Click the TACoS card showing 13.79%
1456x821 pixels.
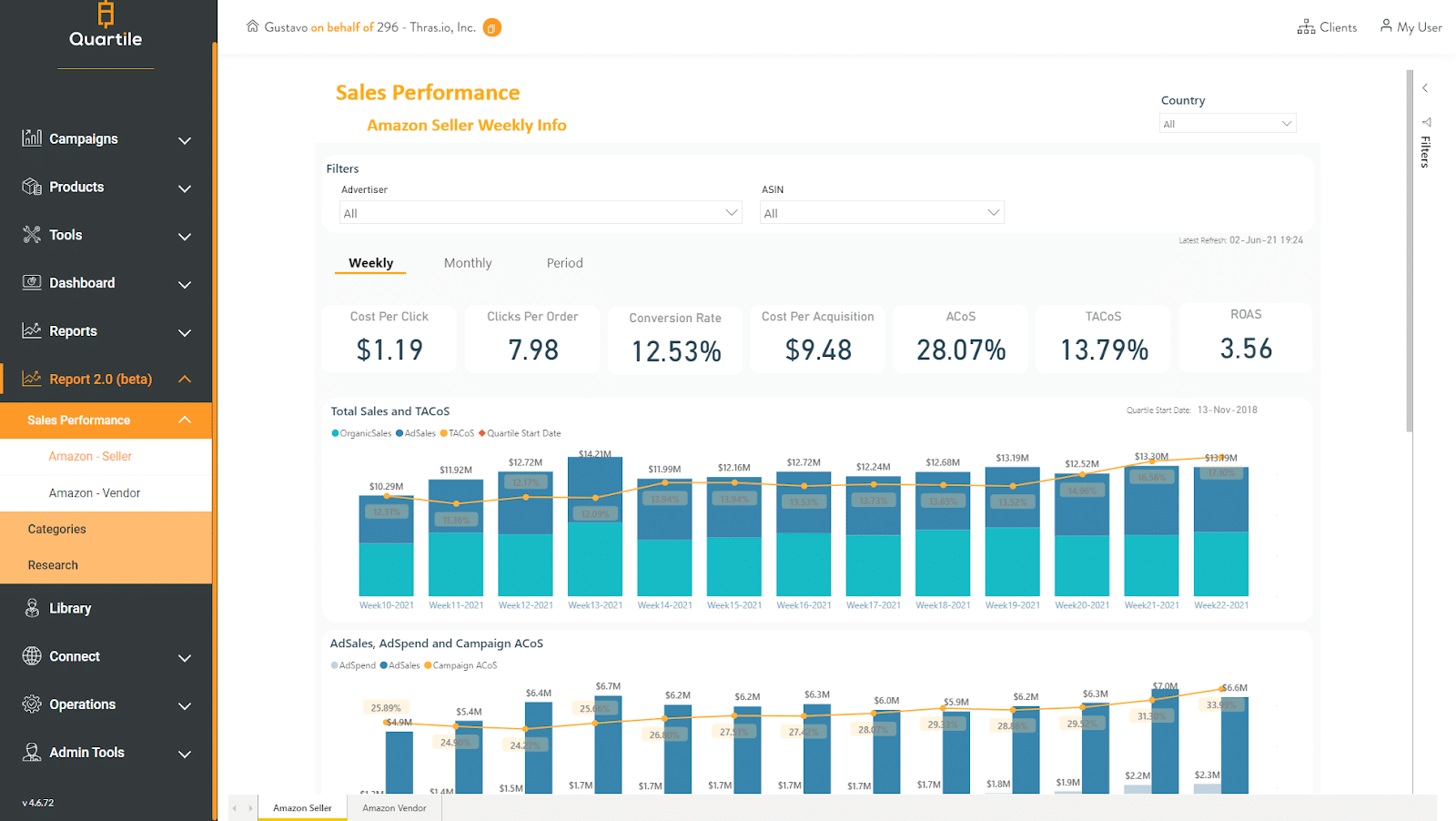[x=1104, y=339]
